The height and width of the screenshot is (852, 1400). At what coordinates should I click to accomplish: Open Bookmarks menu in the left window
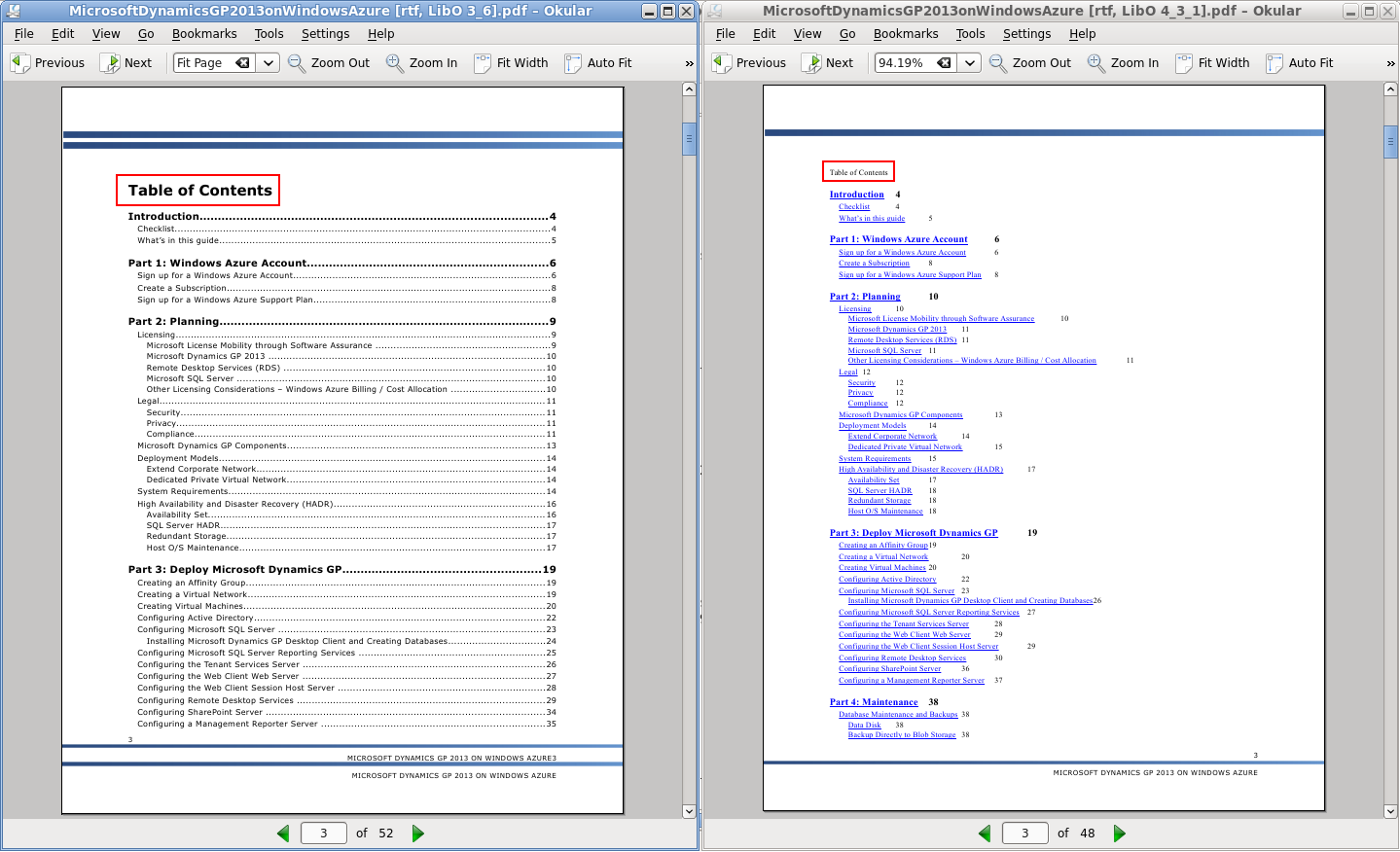tap(204, 34)
